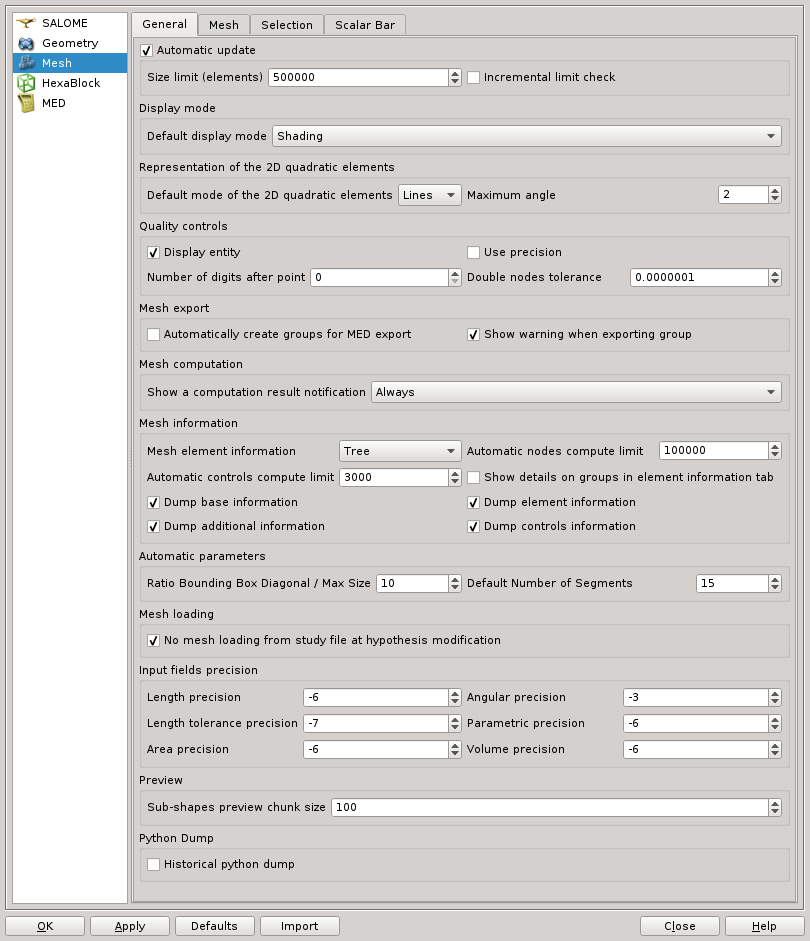Click the Apply button
Screen dimensions: 810x941
tap(130, 926)
